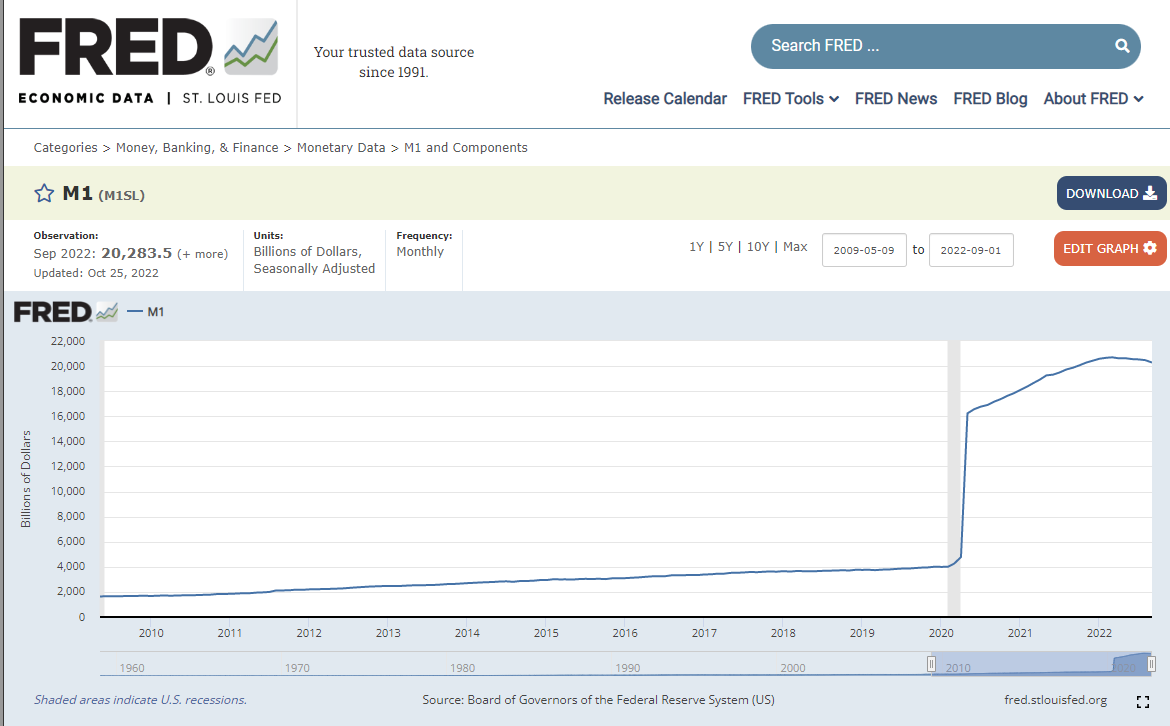Expand the About FRED menu
The image size is (1170, 726).
pyautogui.click(x=1093, y=99)
